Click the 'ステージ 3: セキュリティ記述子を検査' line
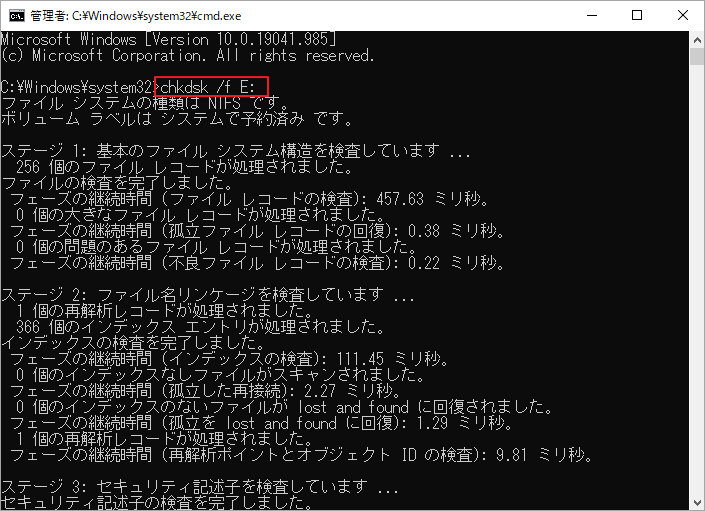 coord(200,488)
